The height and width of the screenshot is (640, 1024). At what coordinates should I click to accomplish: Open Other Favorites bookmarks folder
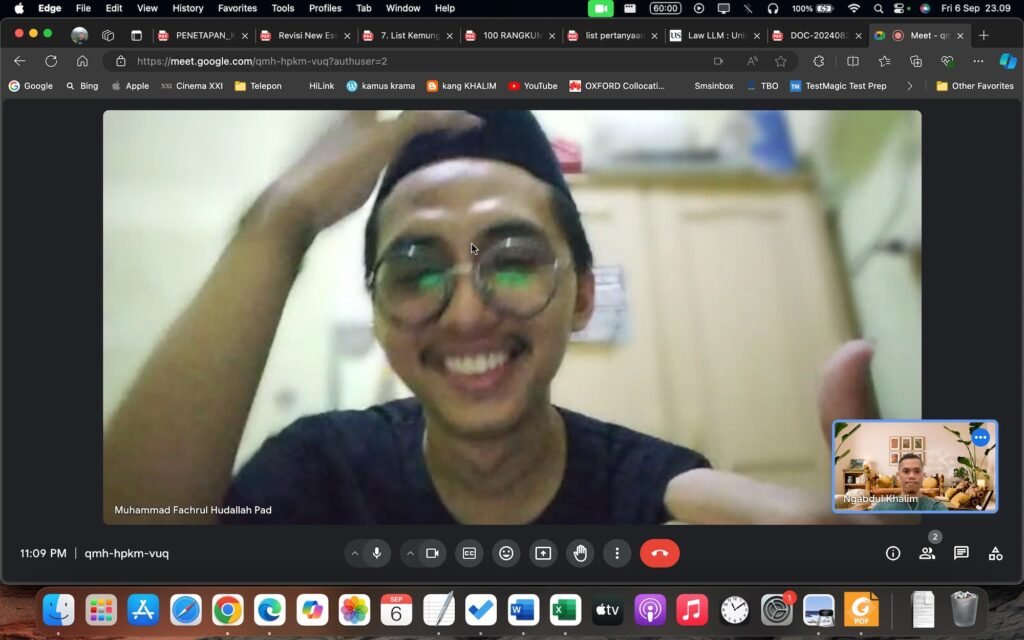pos(975,86)
